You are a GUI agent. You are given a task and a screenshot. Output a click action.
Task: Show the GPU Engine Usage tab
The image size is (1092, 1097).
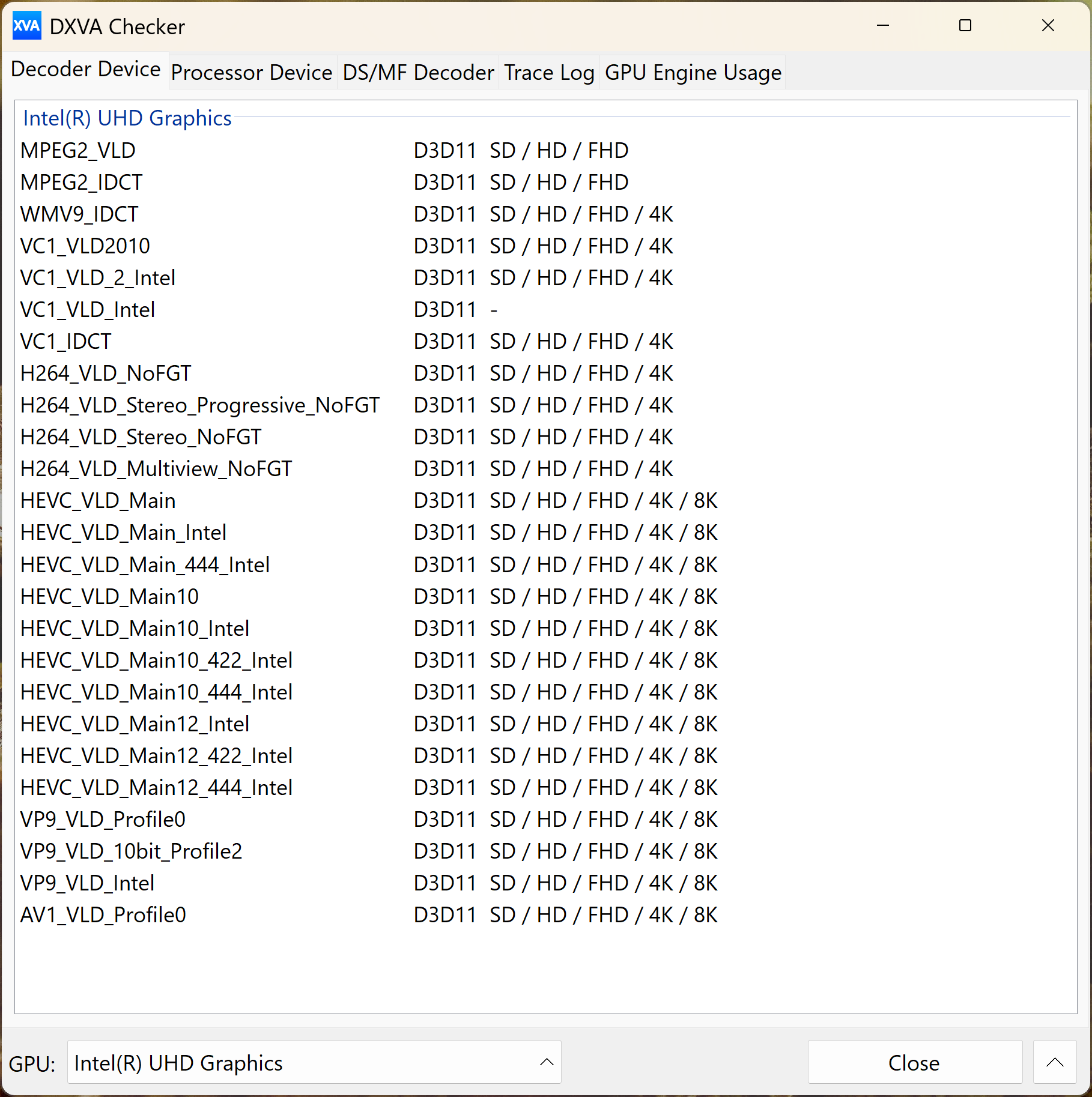[693, 72]
